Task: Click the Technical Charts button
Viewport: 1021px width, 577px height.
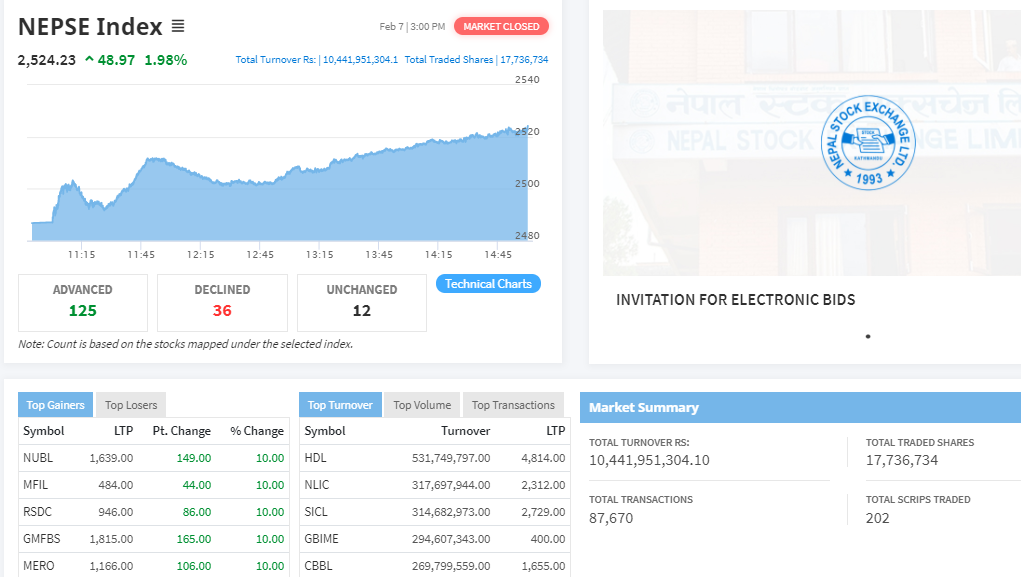Action: tap(488, 284)
